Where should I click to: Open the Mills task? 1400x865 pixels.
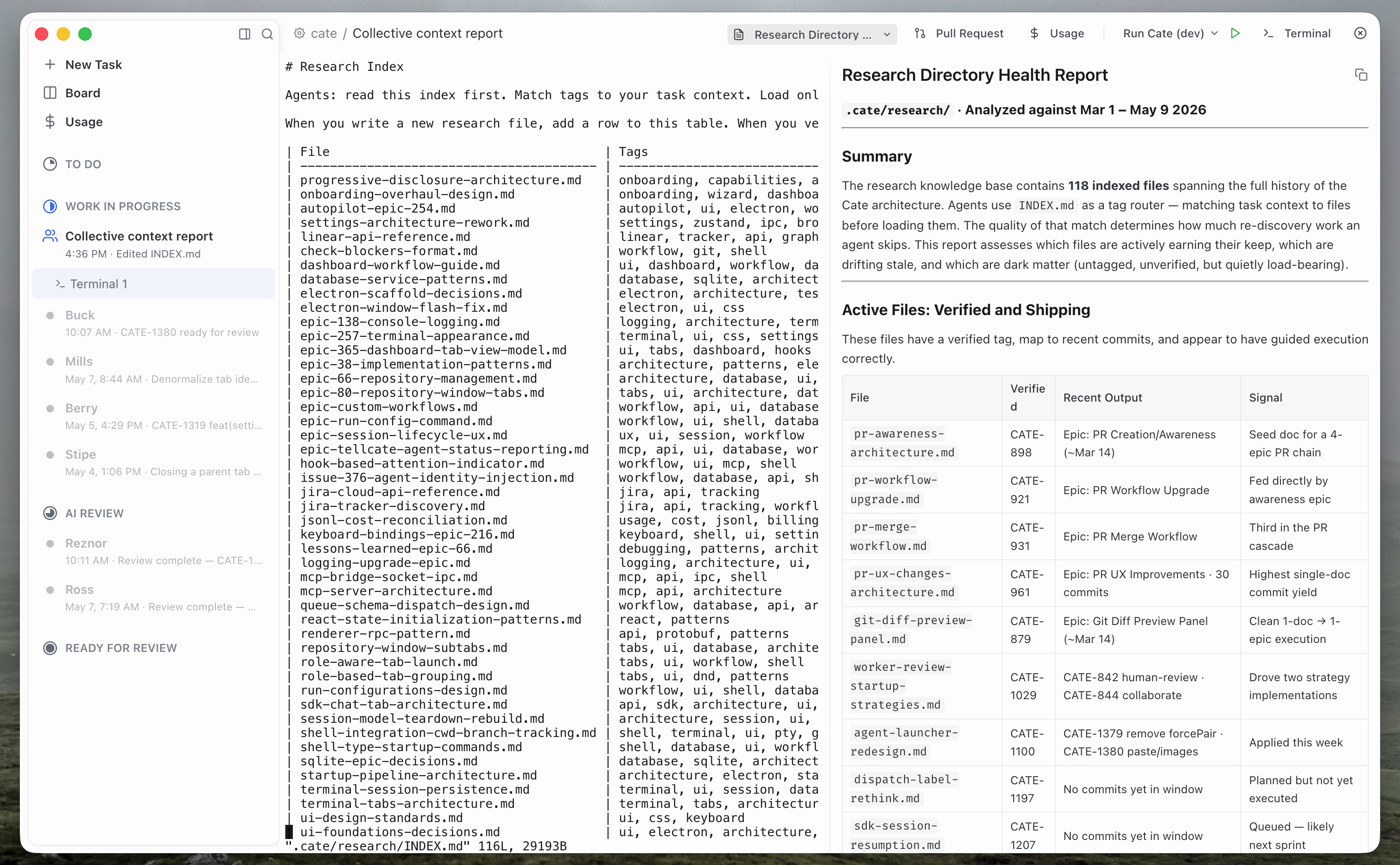(x=153, y=369)
